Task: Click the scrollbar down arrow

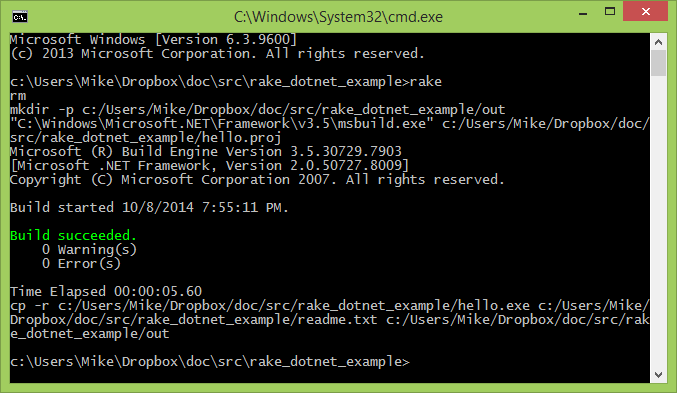Action: pyautogui.click(x=658, y=375)
